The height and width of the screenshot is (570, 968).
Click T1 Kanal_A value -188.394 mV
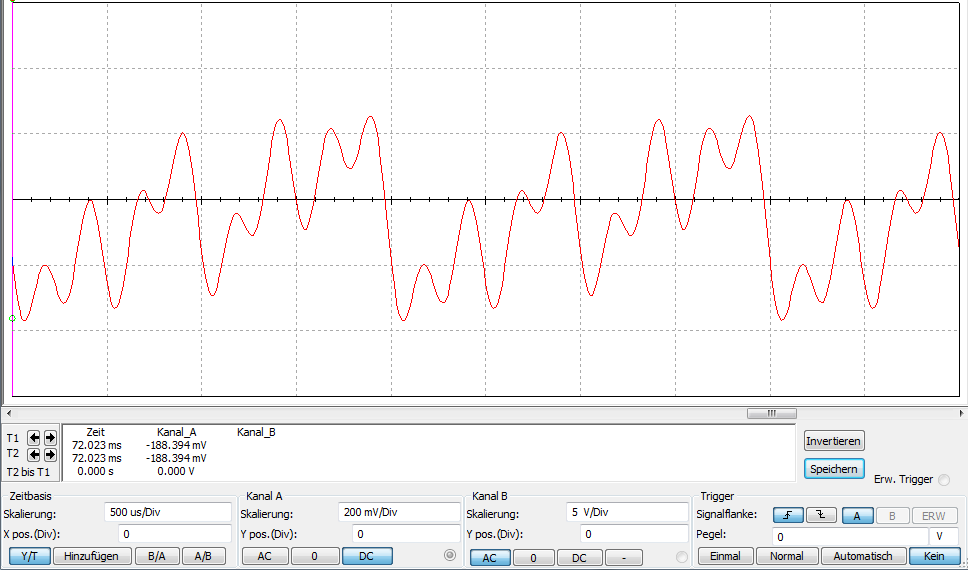click(176, 445)
